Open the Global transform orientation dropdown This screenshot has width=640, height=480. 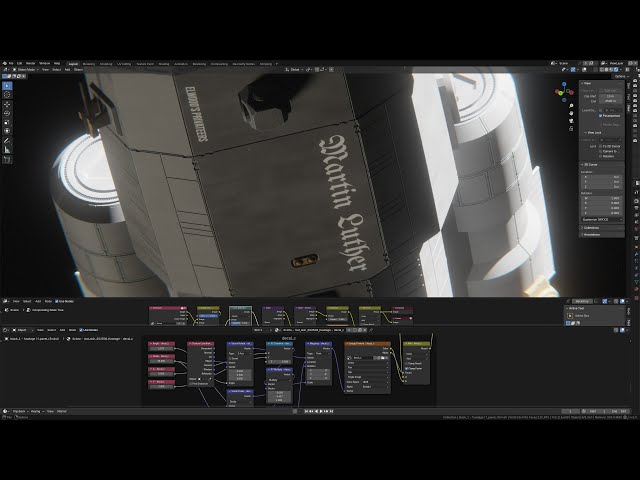[295, 70]
